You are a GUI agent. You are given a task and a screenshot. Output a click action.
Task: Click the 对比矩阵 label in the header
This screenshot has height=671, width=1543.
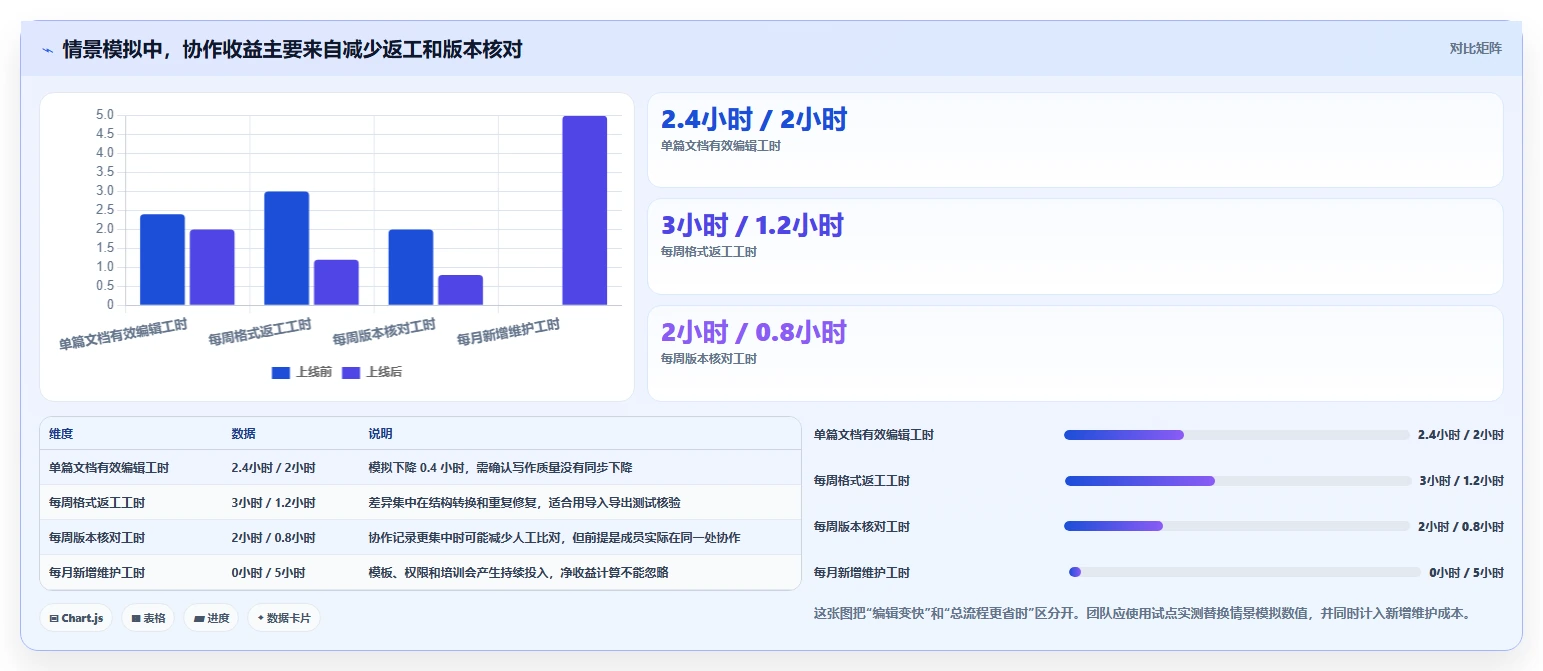coord(1475,48)
